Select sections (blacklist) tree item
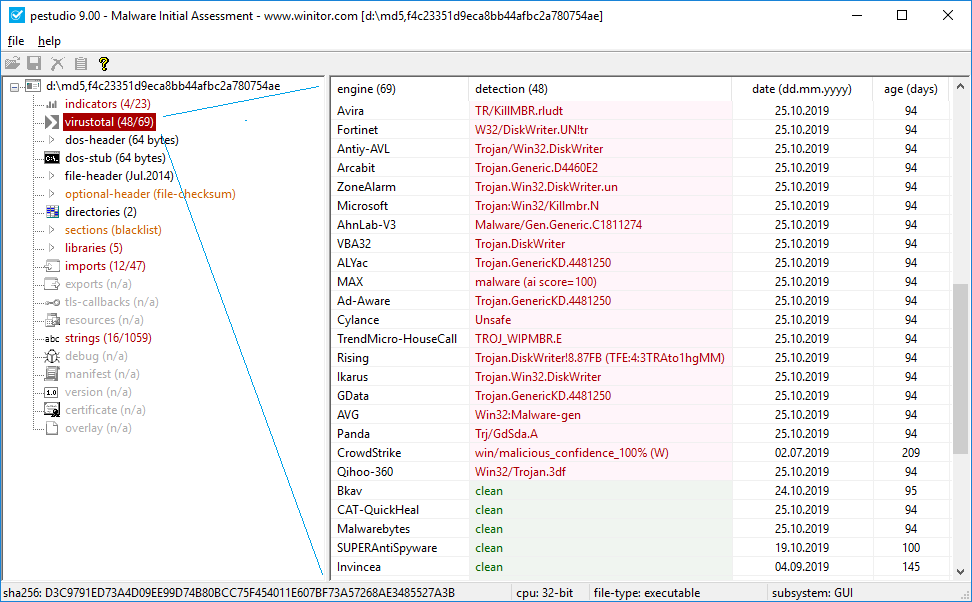 [113, 230]
